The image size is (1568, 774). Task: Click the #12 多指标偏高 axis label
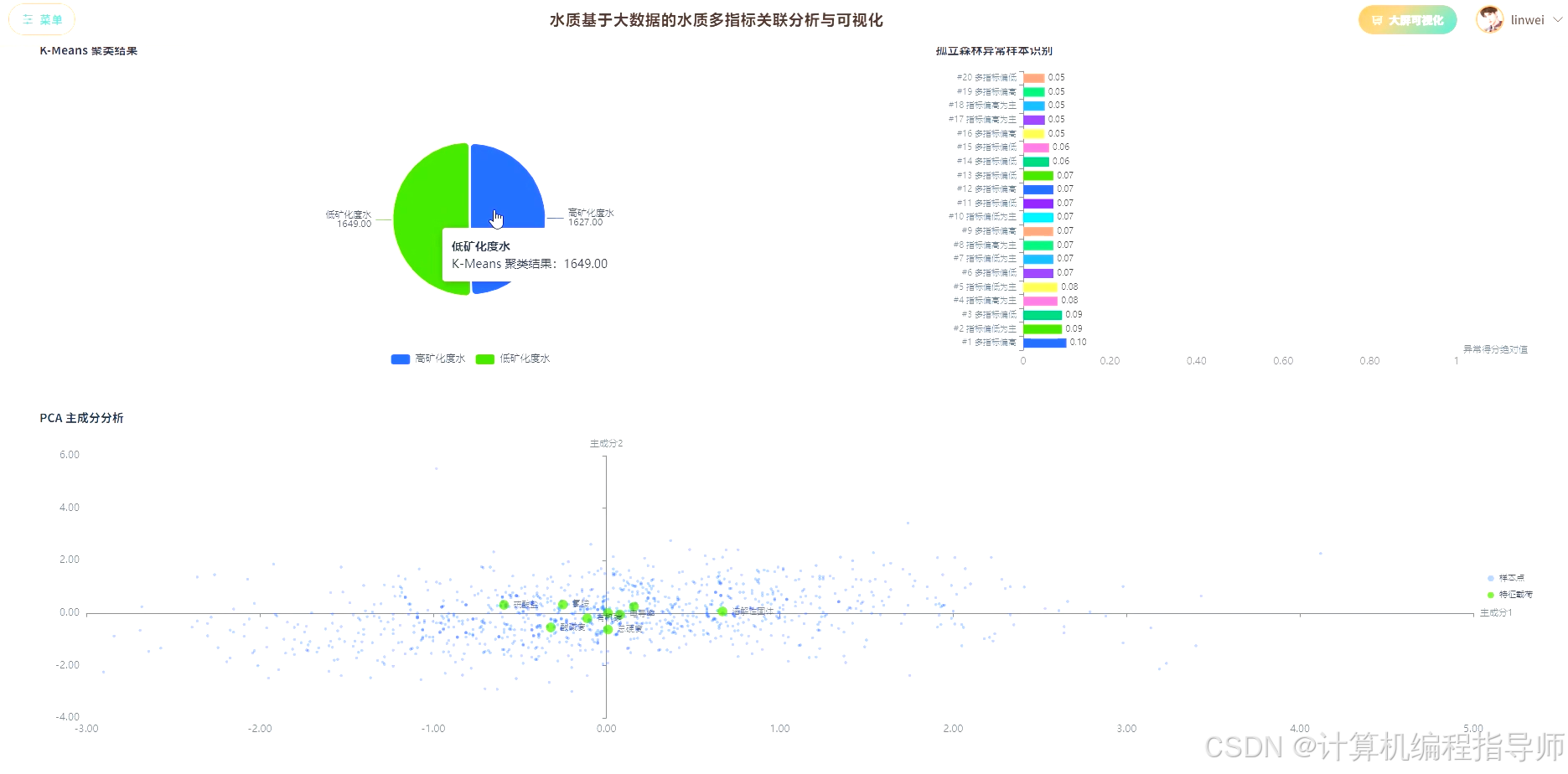986,189
